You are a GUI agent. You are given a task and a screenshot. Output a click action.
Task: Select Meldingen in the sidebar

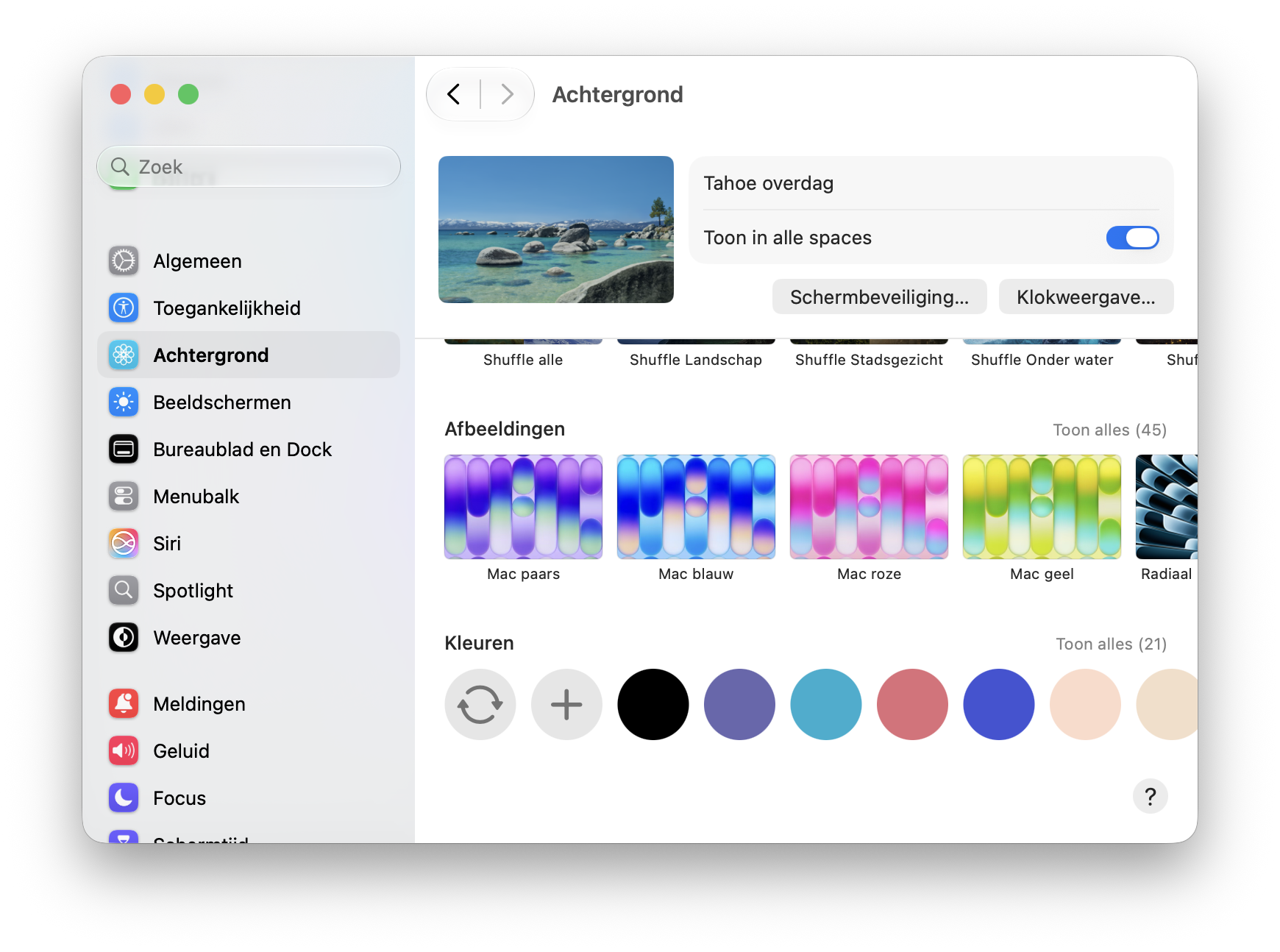[249, 704]
